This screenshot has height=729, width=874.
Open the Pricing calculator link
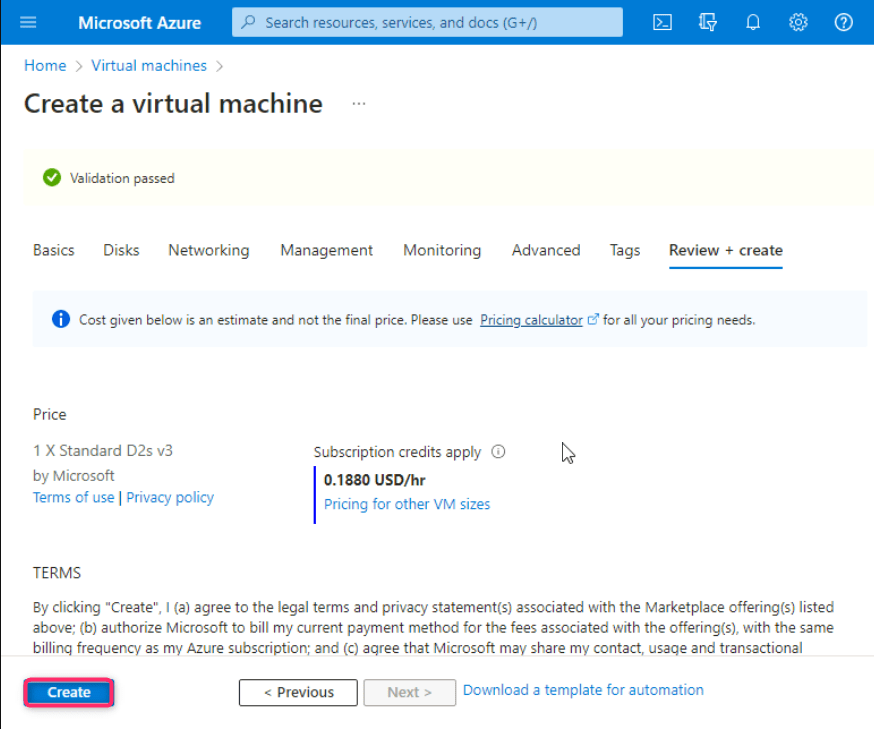tap(531, 320)
